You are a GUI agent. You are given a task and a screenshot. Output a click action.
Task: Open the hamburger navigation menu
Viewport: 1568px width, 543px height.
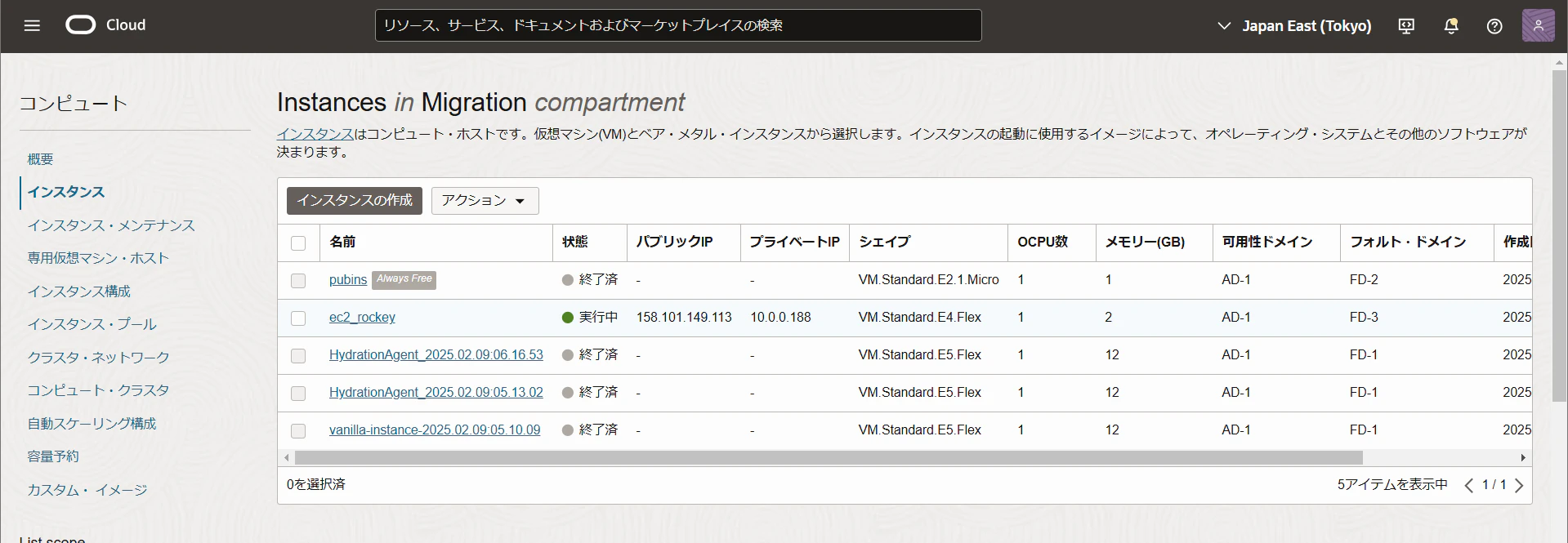click(32, 25)
